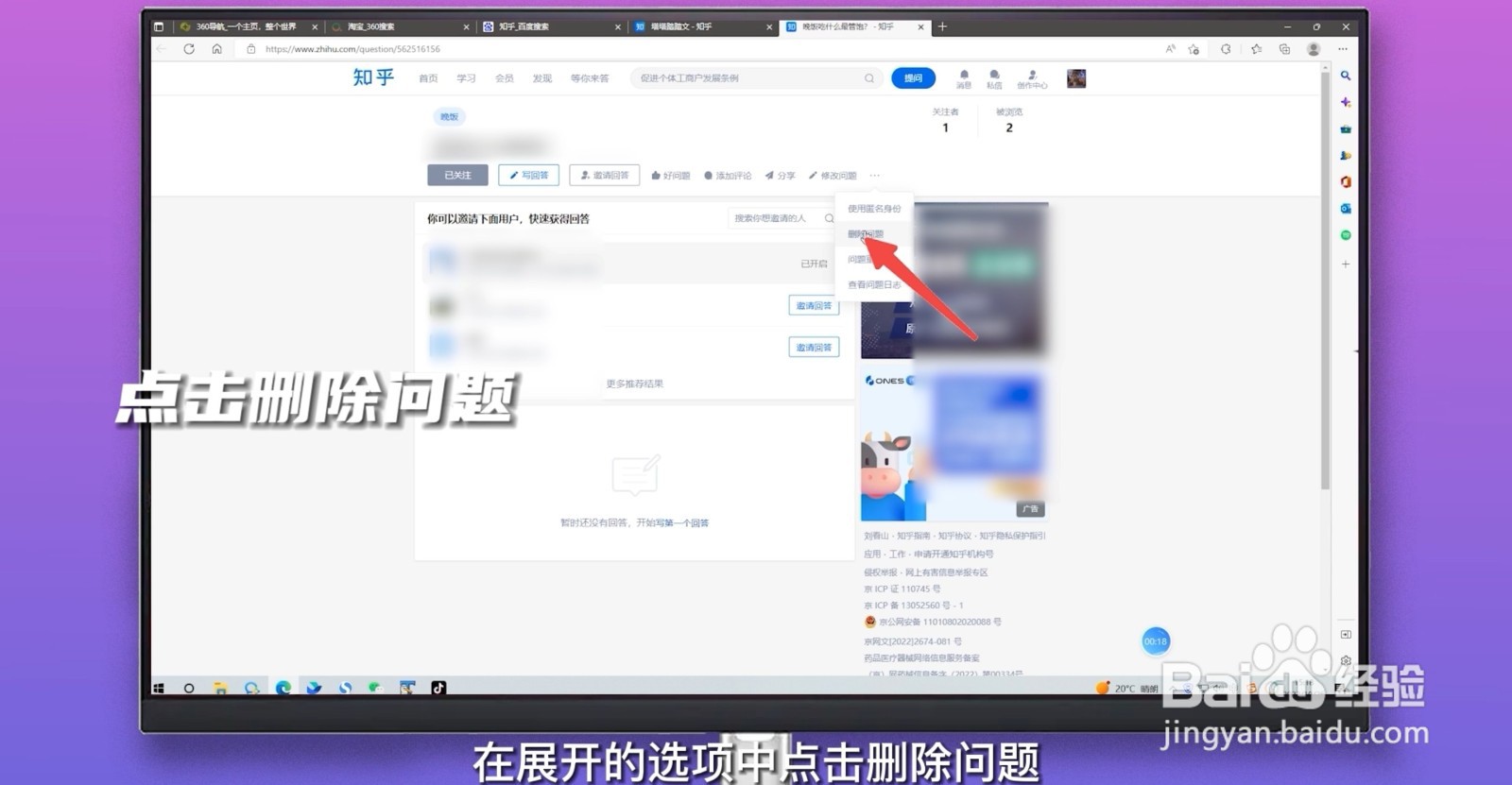
Task: Click 网上有害信息举报专区 footer link
Action: pyautogui.click(x=946, y=572)
